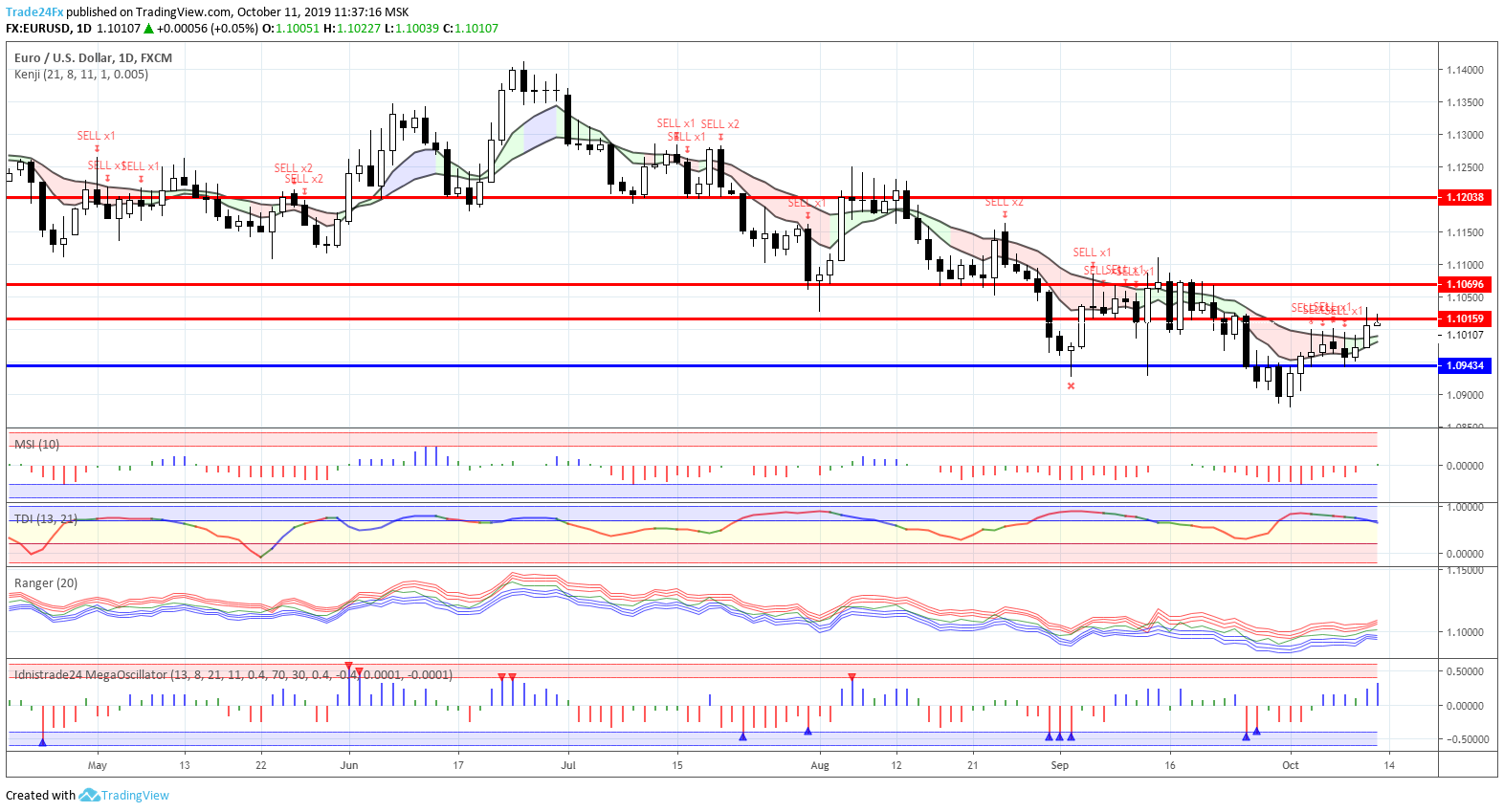Click the MSI (10) indicator label
The image size is (1504, 812).
(36, 444)
